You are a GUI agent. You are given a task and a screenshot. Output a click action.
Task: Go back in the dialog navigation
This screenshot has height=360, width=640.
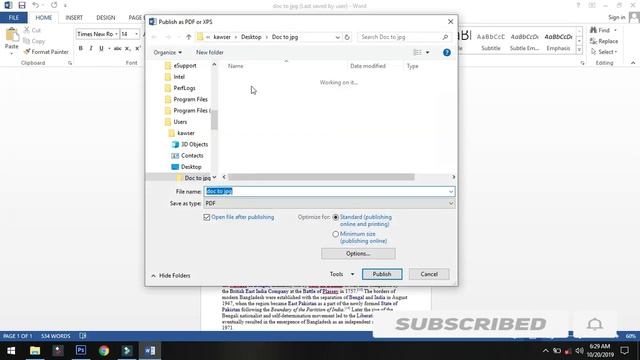[x=154, y=37]
